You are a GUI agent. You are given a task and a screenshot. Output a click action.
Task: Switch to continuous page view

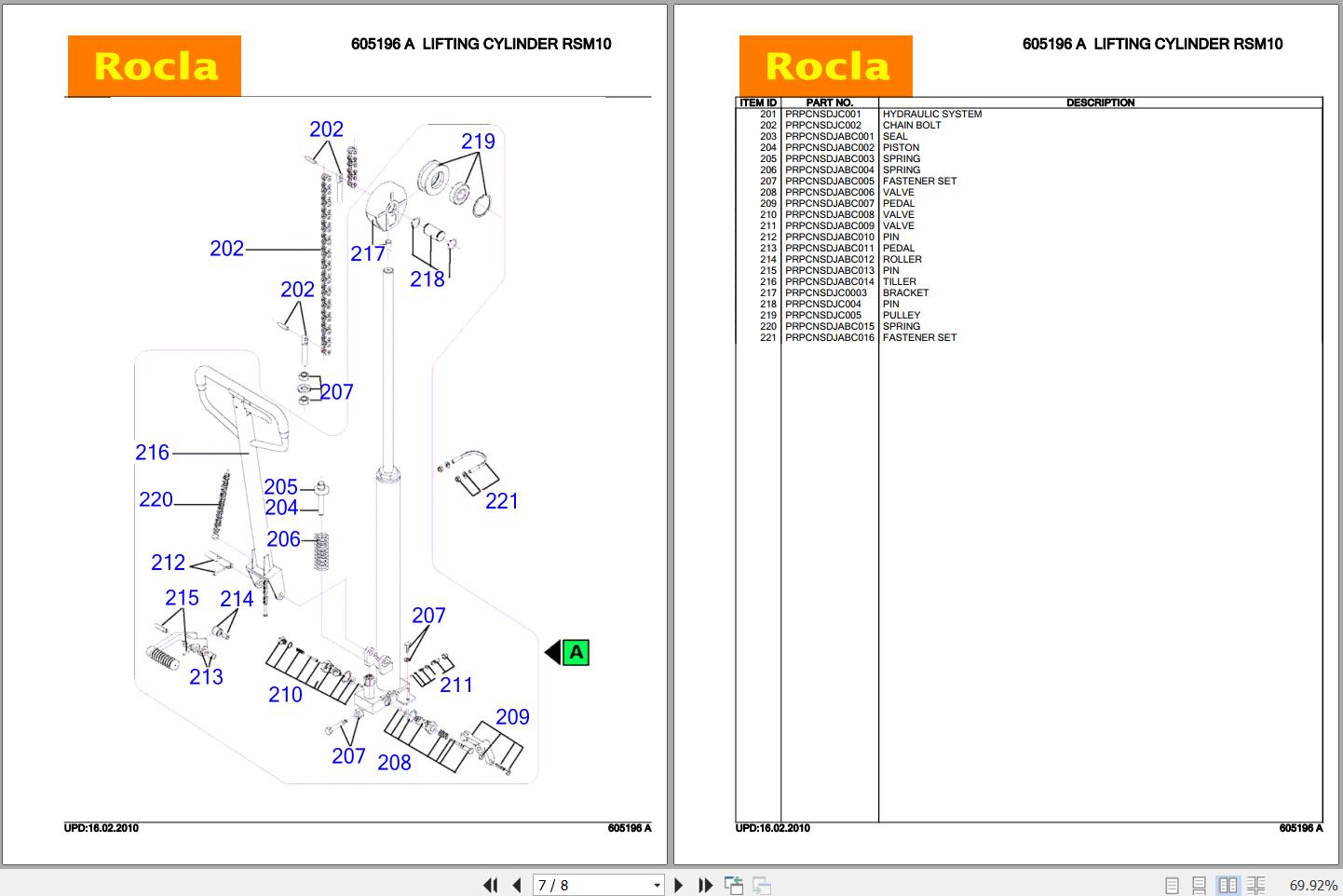(1199, 885)
